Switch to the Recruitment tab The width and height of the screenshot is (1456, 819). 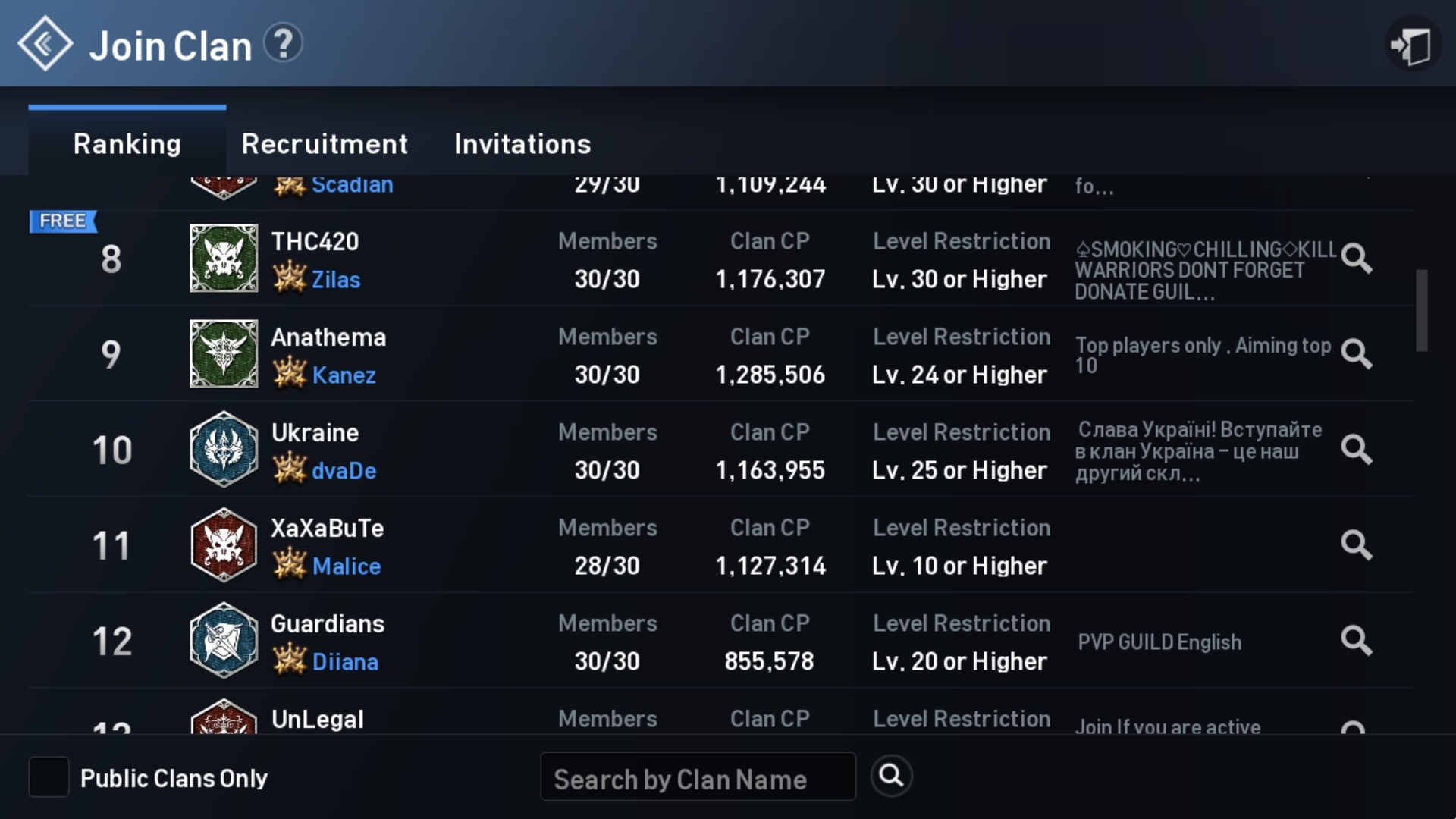pyautogui.click(x=322, y=143)
